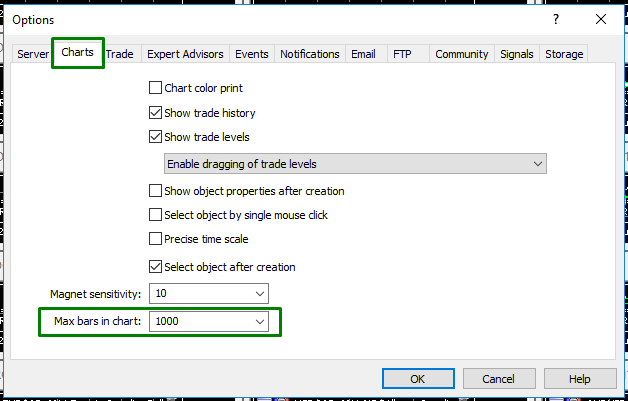
Task: Turn on Precise time scale
Action: 155,239
